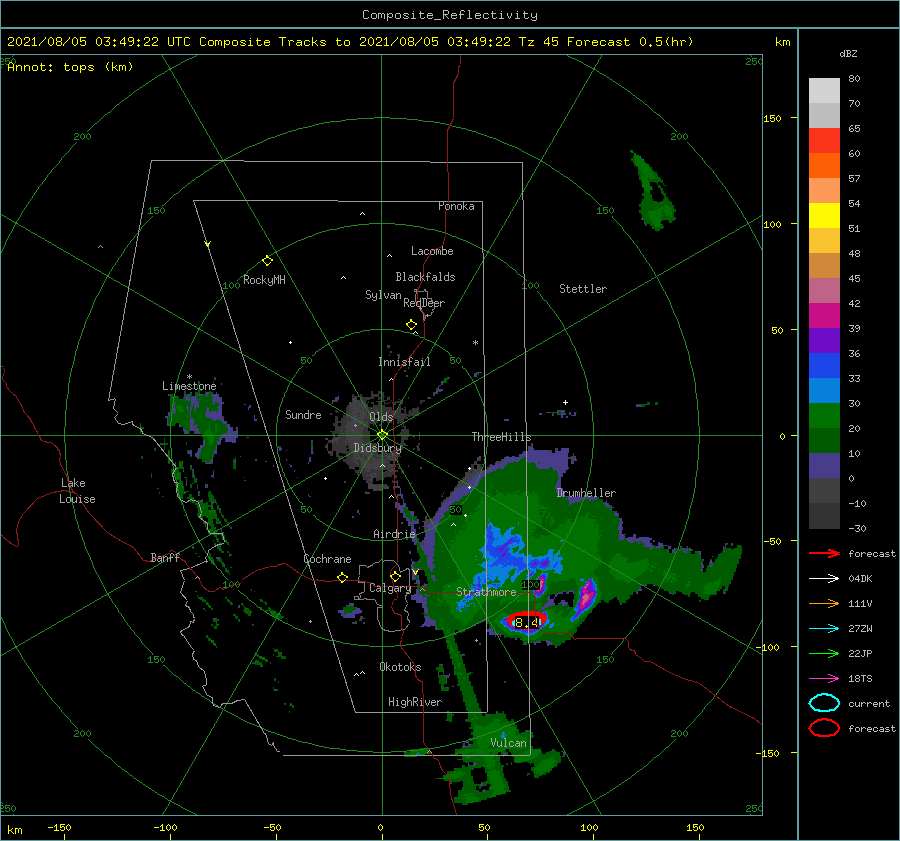Screen dimensions: 900x841
Task: Click the -150 tick label on bottom axis
Action: click(x=59, y=827)
